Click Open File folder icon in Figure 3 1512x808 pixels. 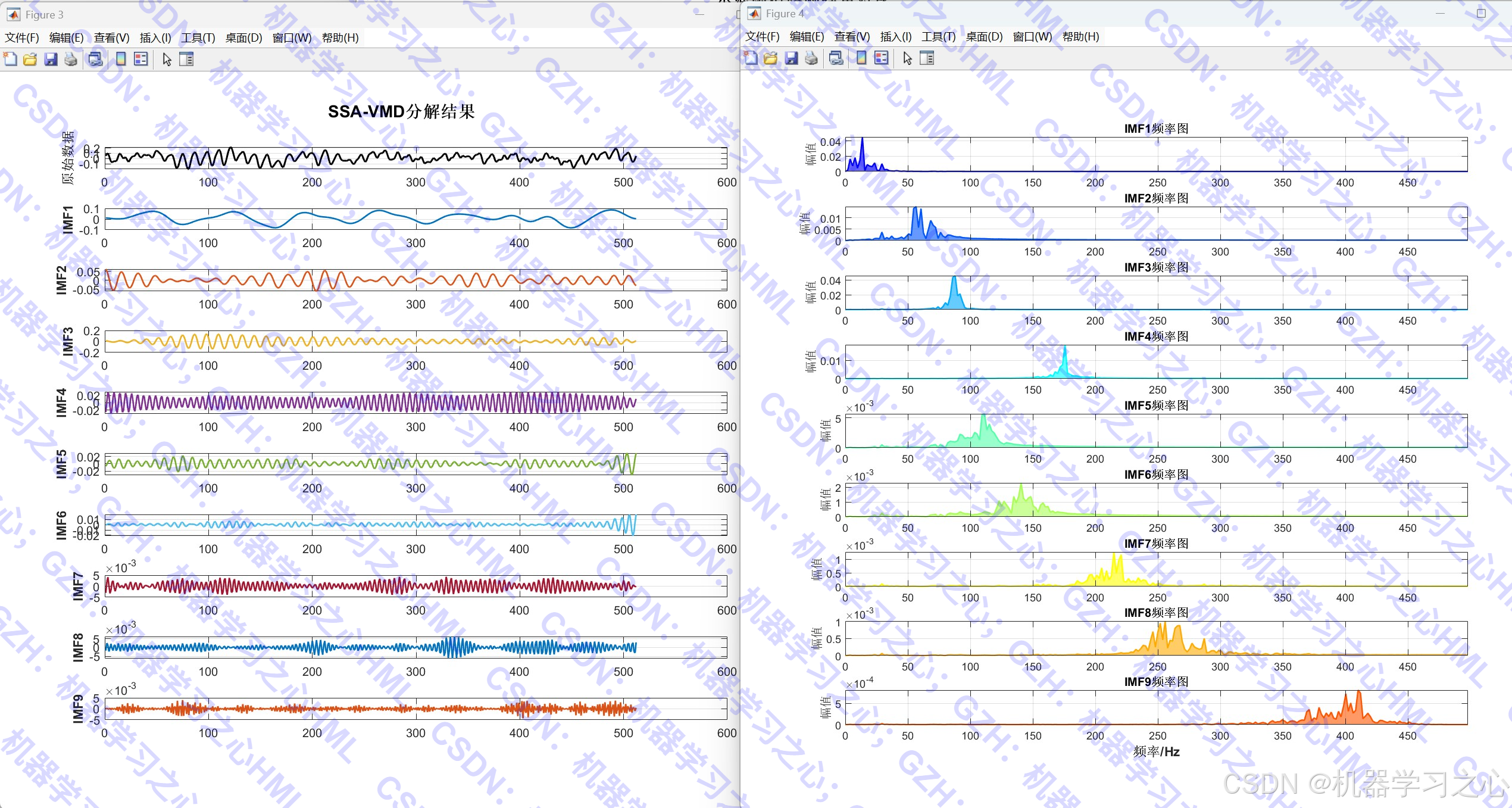30,59
